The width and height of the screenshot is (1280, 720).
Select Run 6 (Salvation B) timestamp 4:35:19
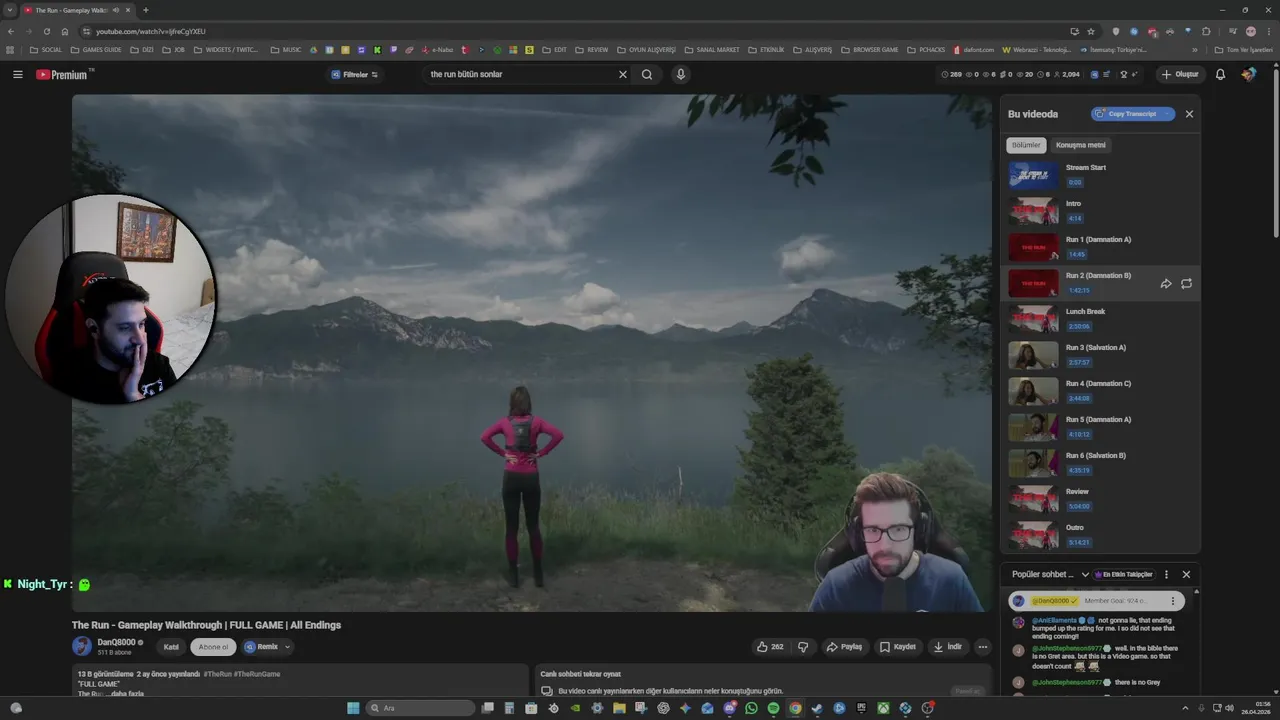(x=1078, y=470)
